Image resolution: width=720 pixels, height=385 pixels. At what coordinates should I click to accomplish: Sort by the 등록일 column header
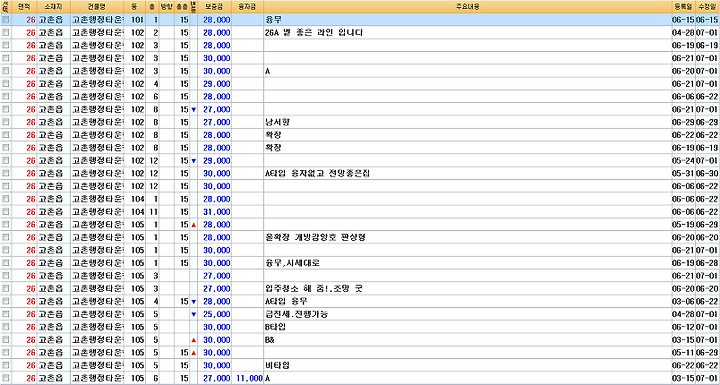pos(683,7)
